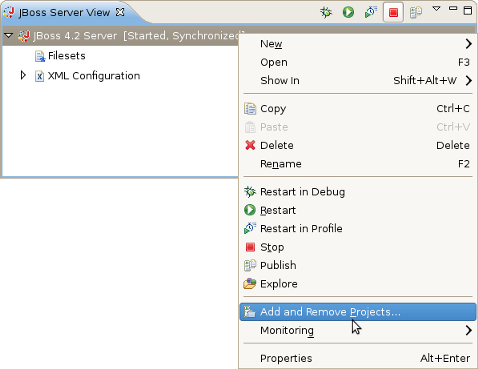
Task: Click the F2 shortcut text
Action: click(464, 164)
